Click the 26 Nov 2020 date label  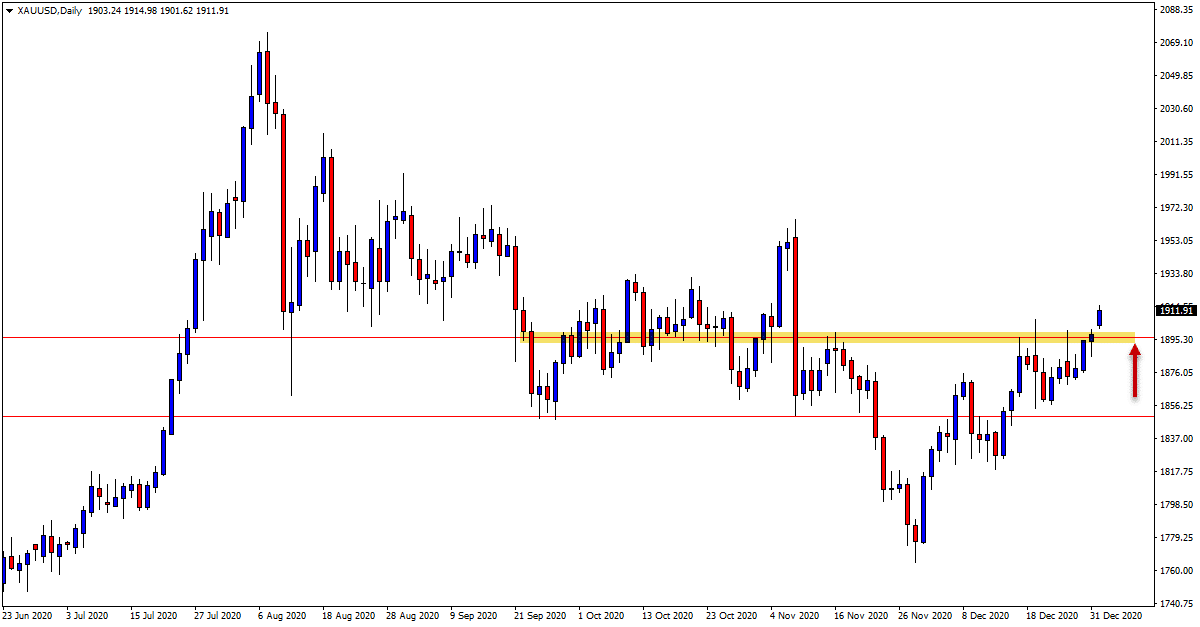[924, 616]
